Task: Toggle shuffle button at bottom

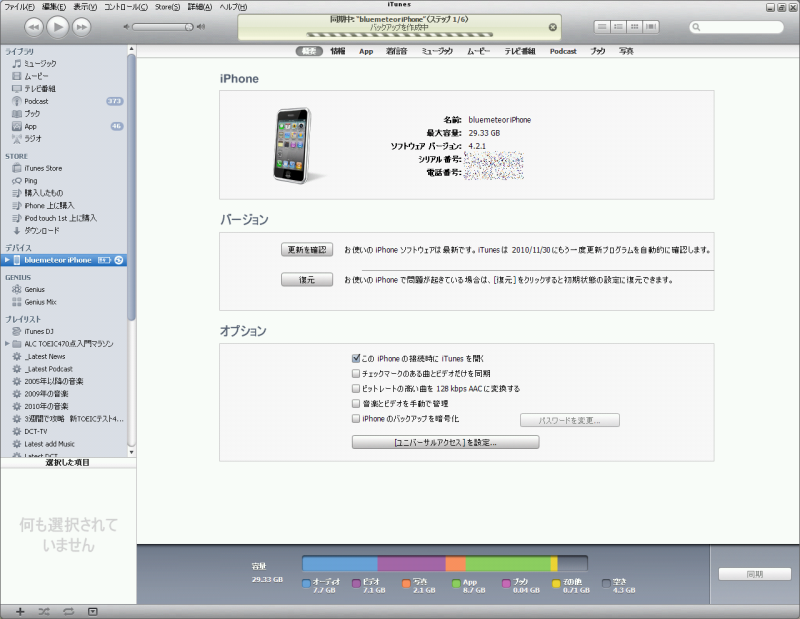Action: pos(44,611)
